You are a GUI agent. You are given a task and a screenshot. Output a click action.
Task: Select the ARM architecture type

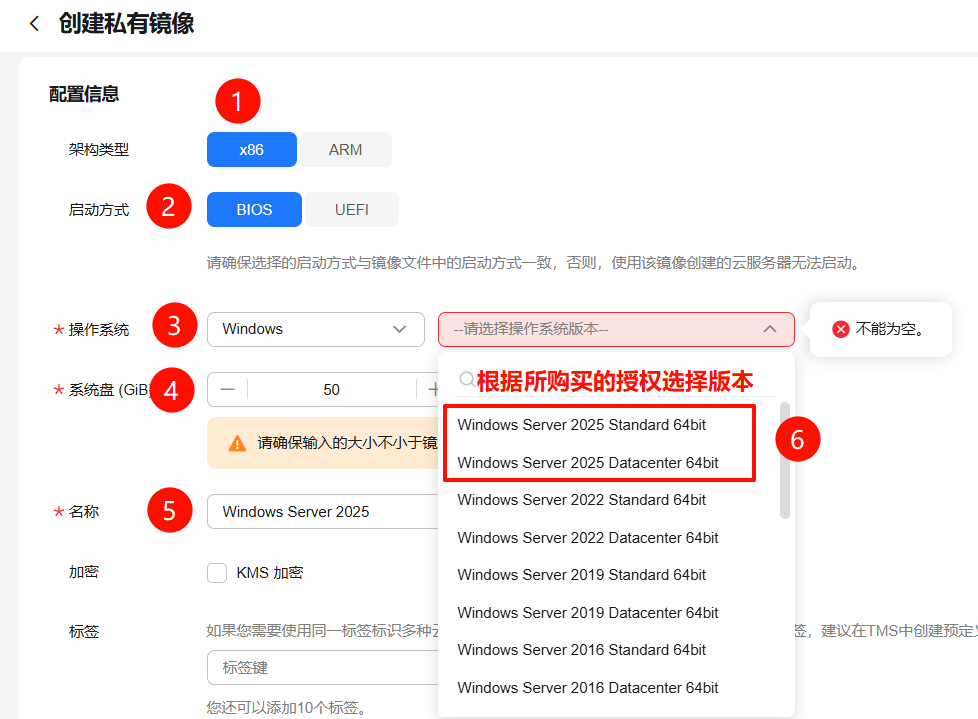point(345,149)
